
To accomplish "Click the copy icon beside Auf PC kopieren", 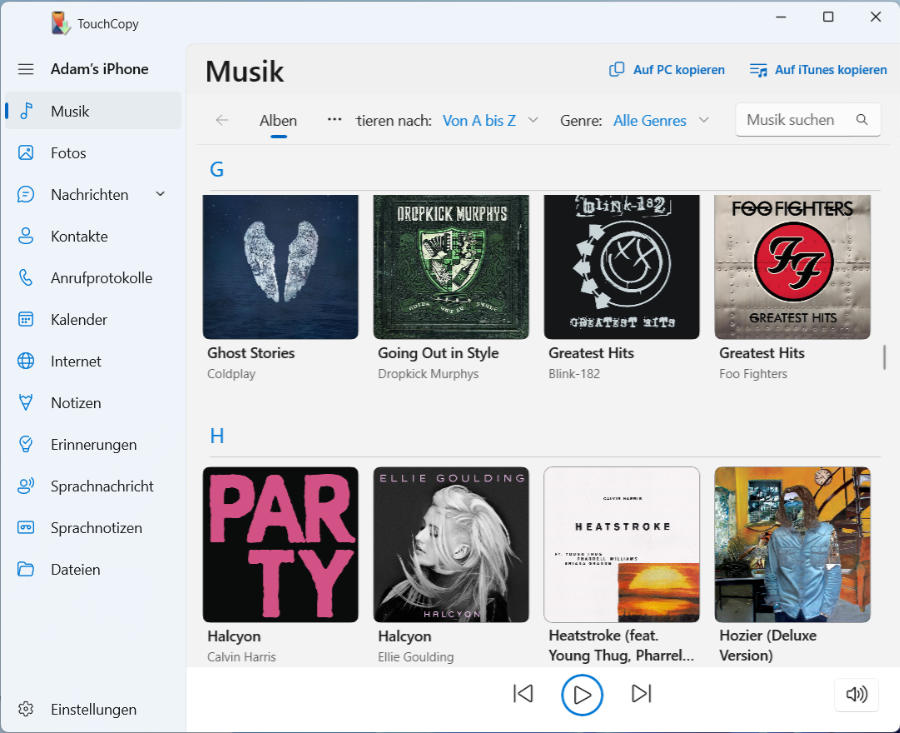I will point(616,69).
